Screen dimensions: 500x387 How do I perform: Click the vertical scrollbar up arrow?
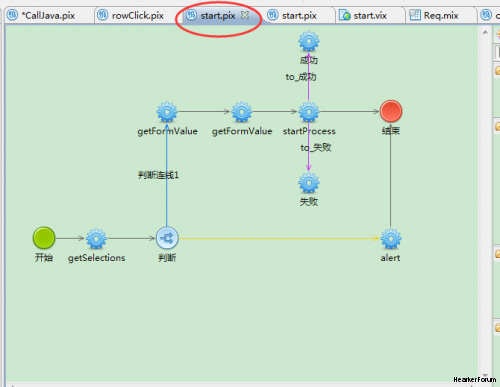[485, 32]
